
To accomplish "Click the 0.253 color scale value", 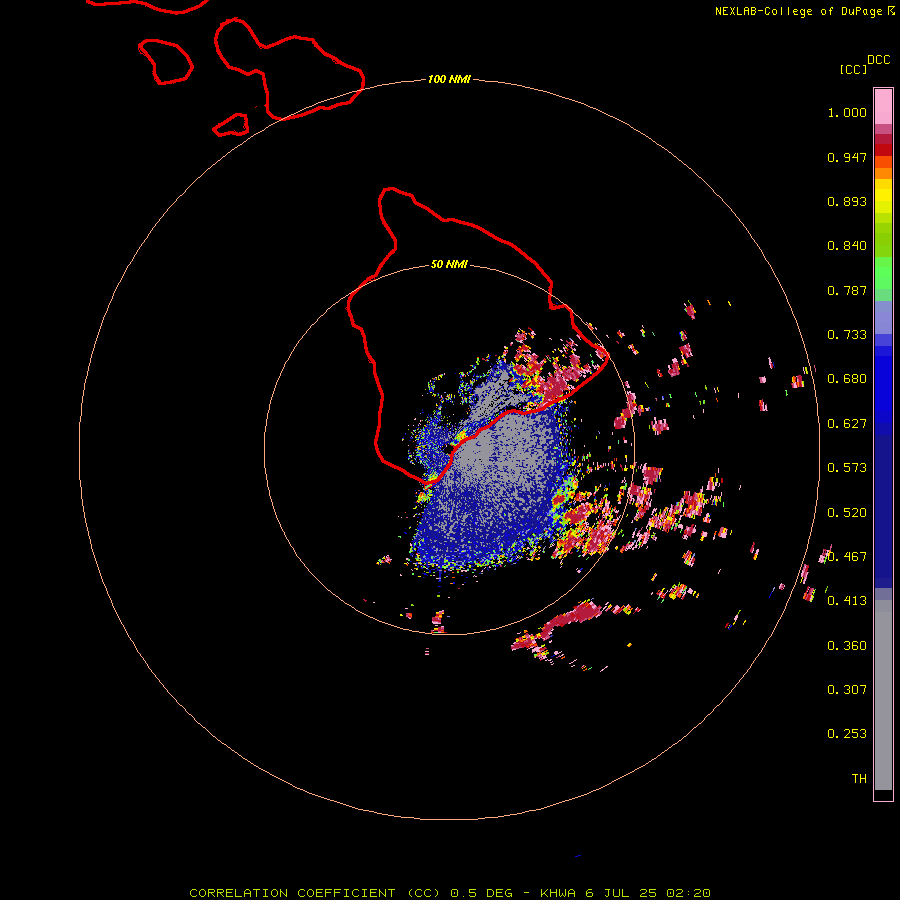I will 847,734.
